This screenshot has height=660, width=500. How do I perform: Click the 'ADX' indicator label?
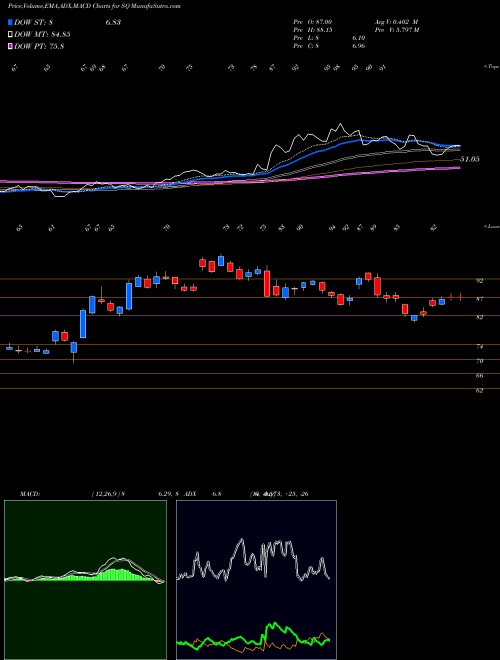[190, 494]
